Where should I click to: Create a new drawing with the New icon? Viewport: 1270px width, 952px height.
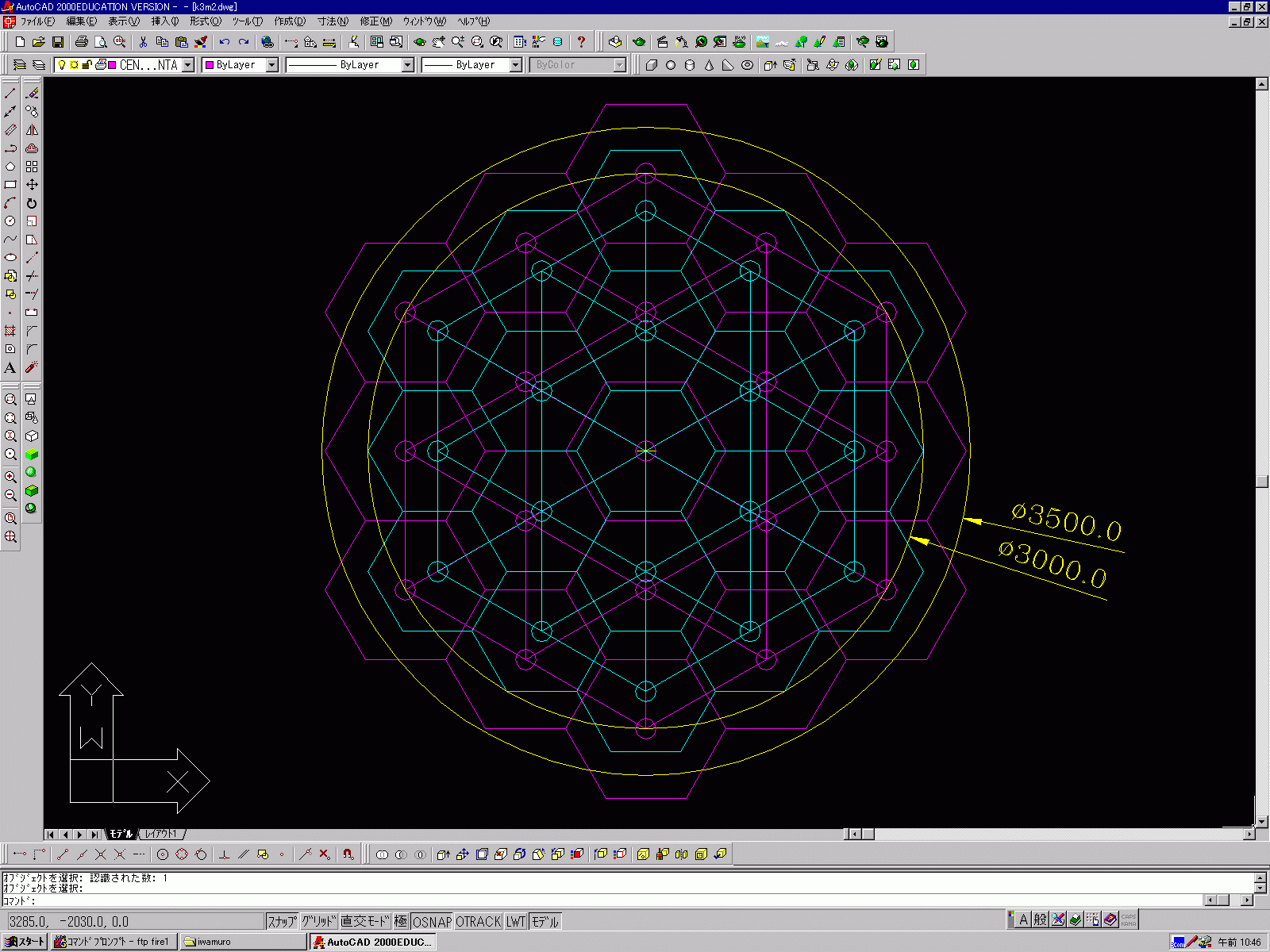(20, 42)
